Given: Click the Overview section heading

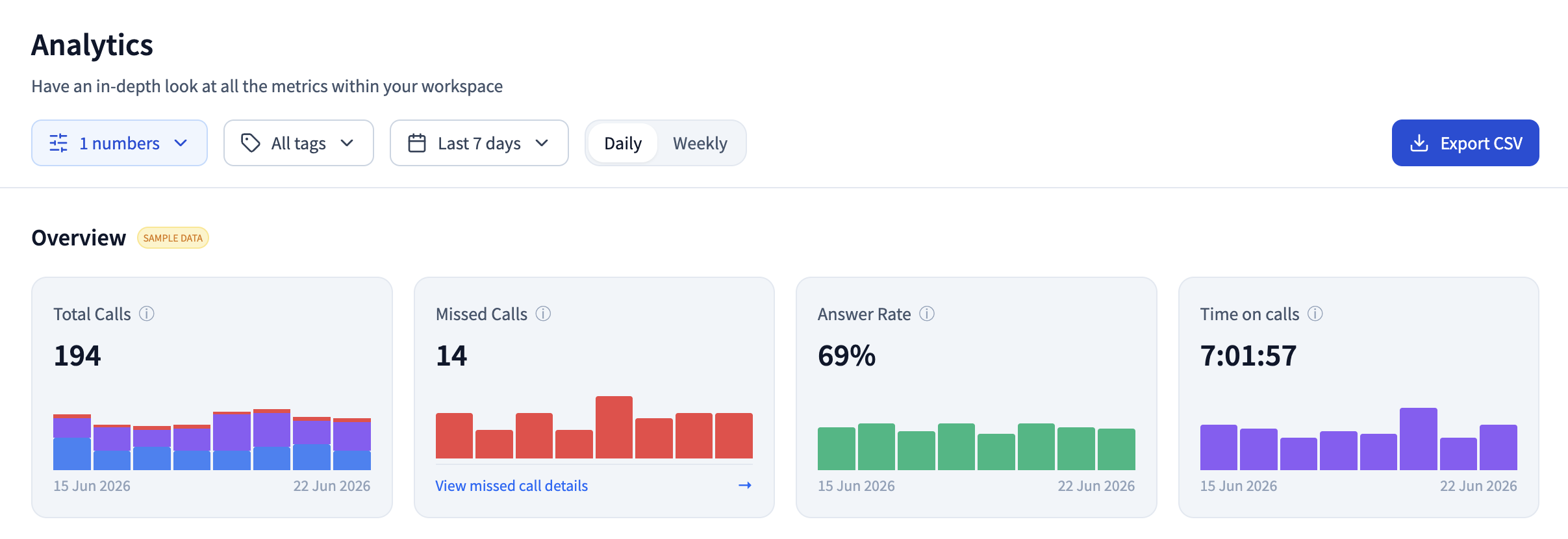Looking at the screenshot, I should (79, 238).
